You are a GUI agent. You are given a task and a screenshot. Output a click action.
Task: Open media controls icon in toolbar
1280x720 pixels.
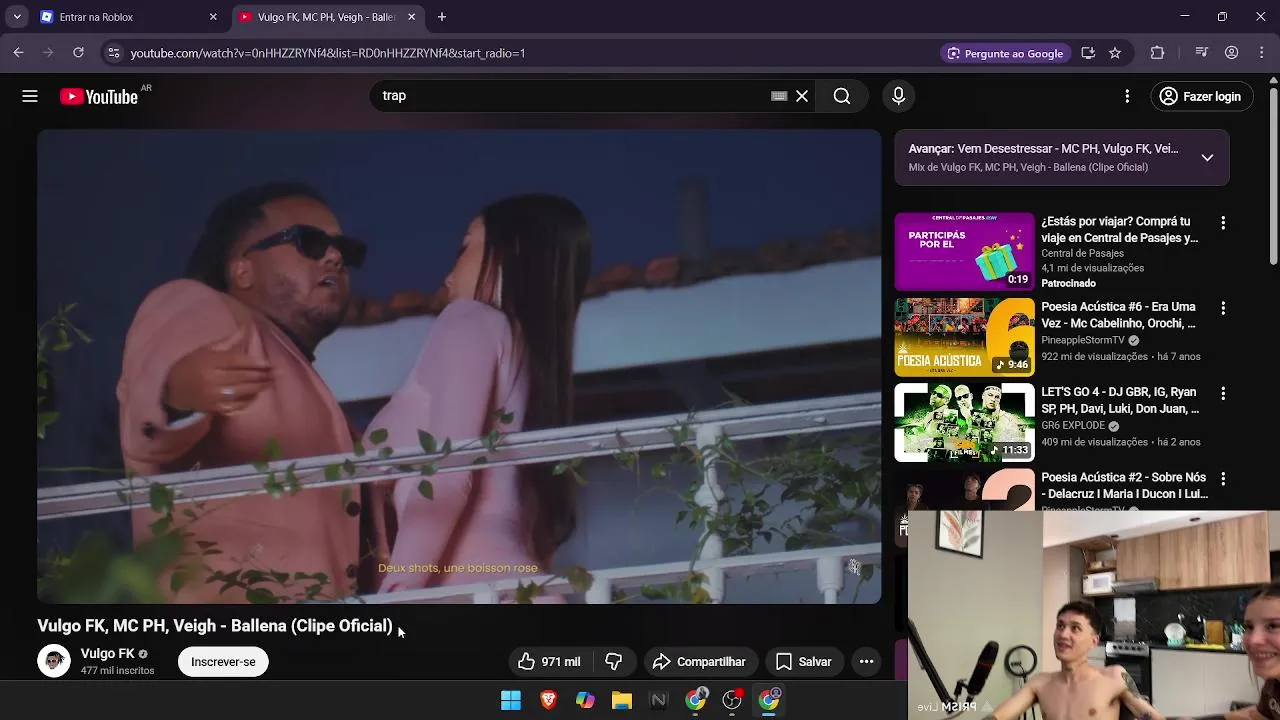point(1202,53)
